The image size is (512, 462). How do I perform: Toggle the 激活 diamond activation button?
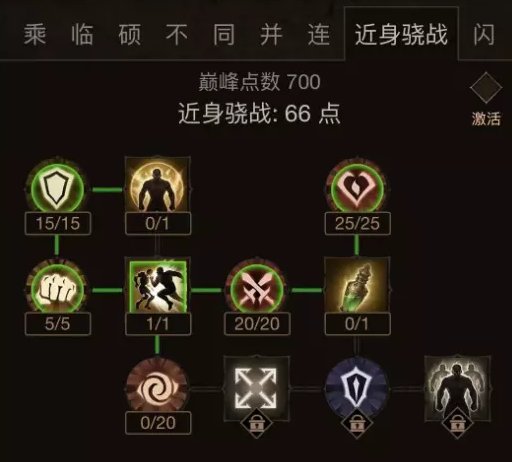(x=486, y=88)
